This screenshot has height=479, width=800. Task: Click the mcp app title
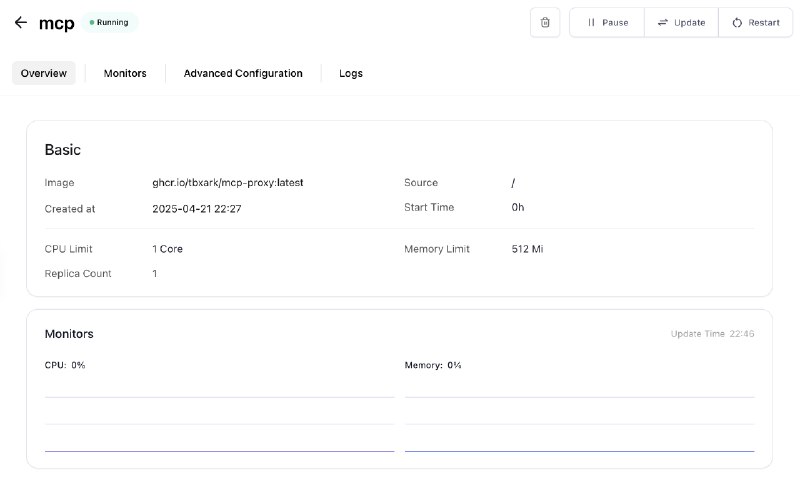[56, 23]
